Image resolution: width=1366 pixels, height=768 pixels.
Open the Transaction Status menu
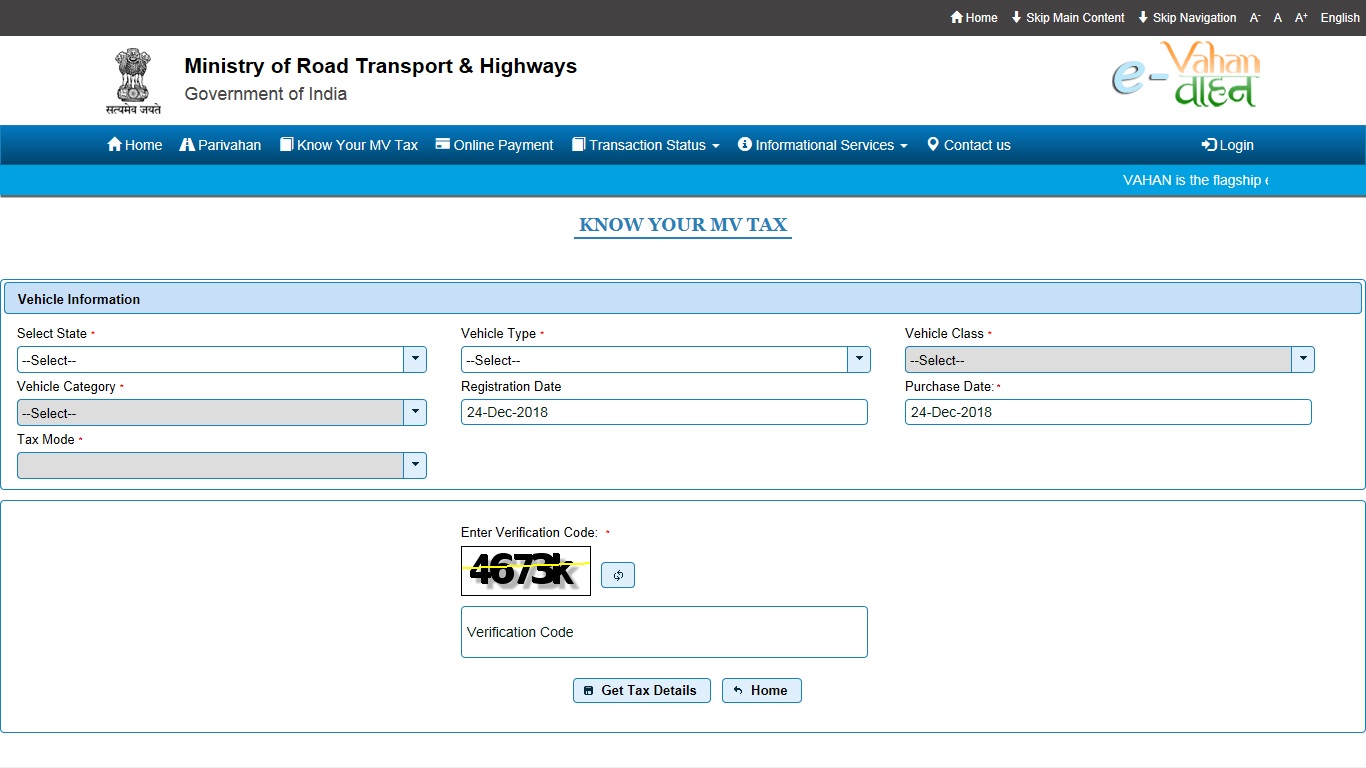646,145
